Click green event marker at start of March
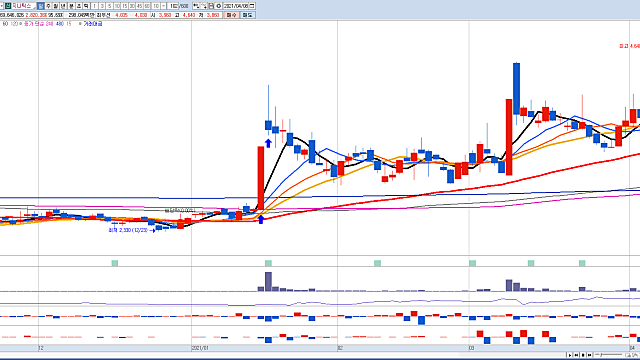The image size is (640, 360). click(473, 263)
